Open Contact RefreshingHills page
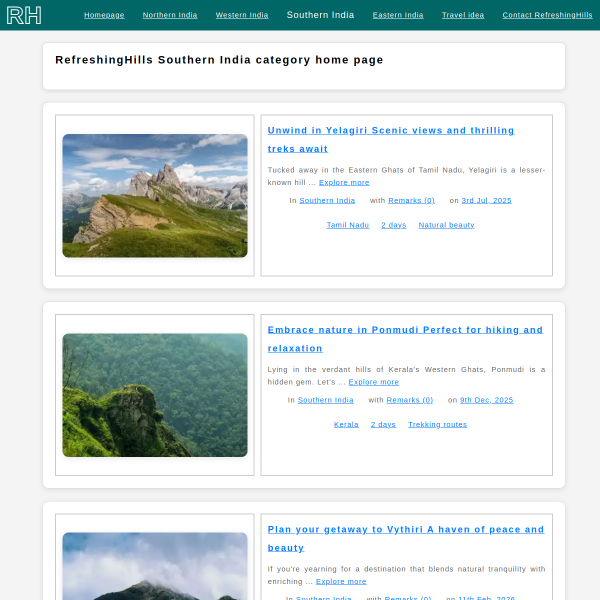This screenshot has height=600, width=600. point(547,15)
